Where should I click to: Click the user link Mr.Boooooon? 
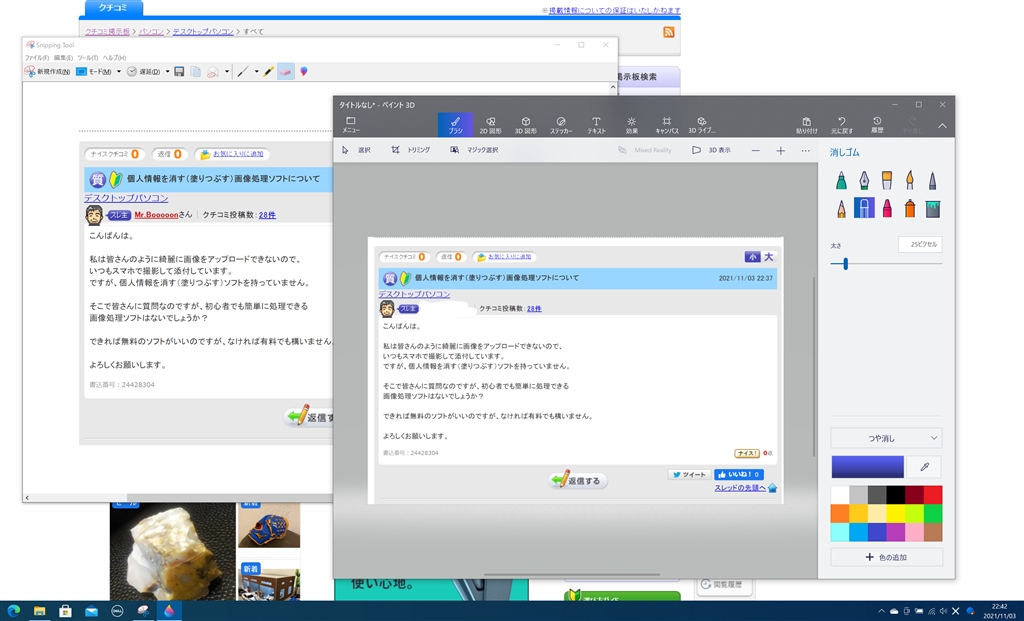coord(156,215)
